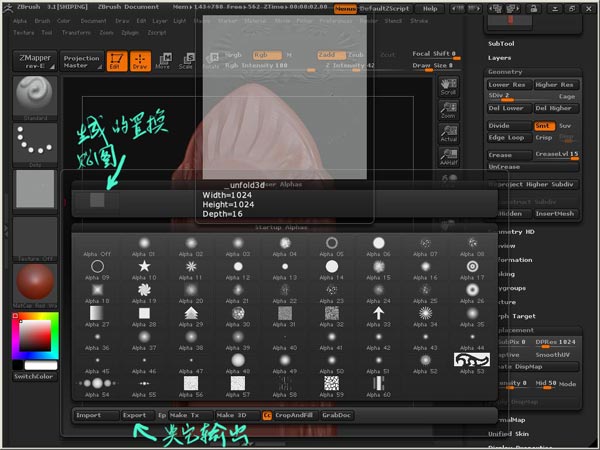Select the Alpha 54 multi-dot alpha

coord(97,383)
